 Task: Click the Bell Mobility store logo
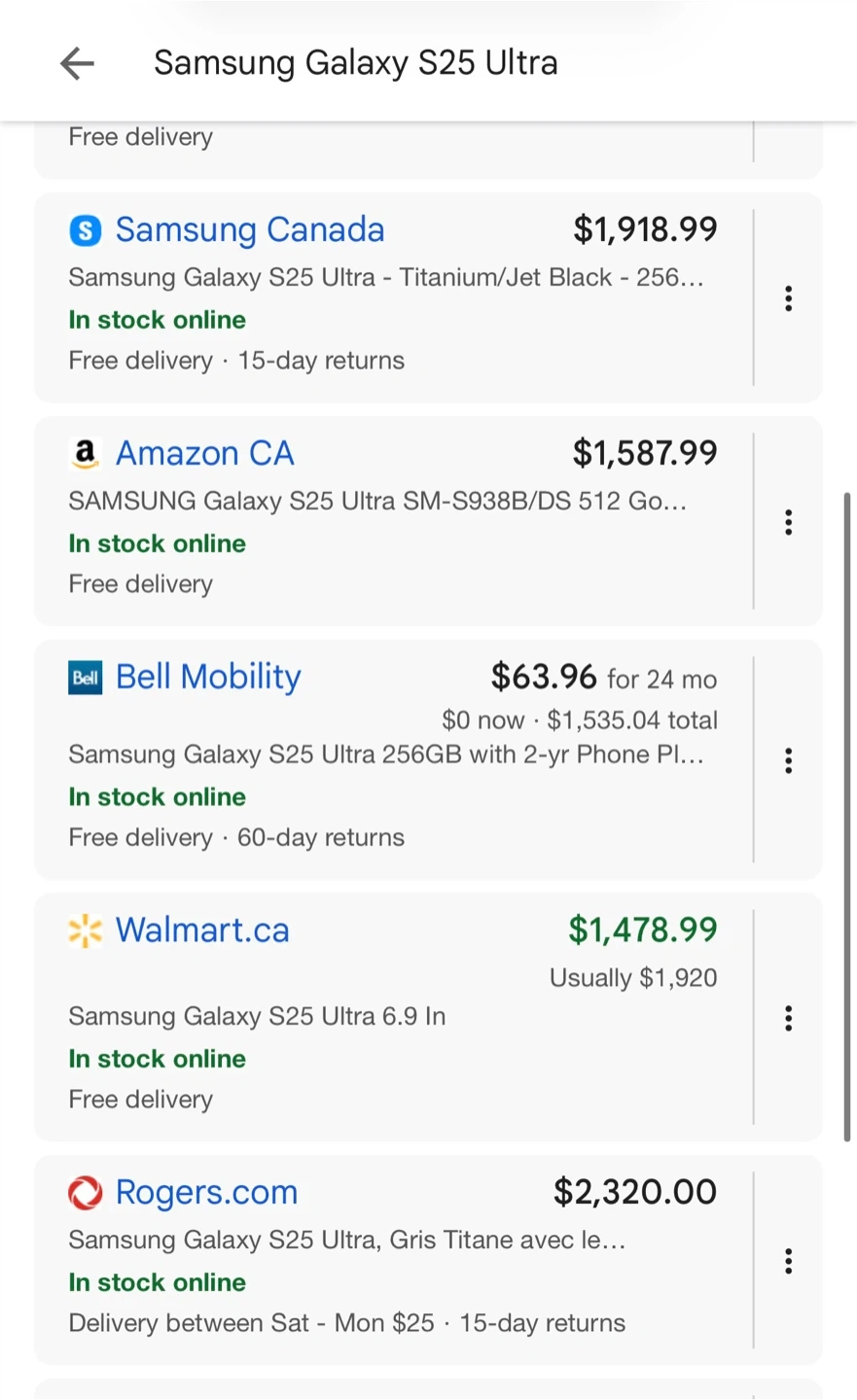(x=86, y=678)
